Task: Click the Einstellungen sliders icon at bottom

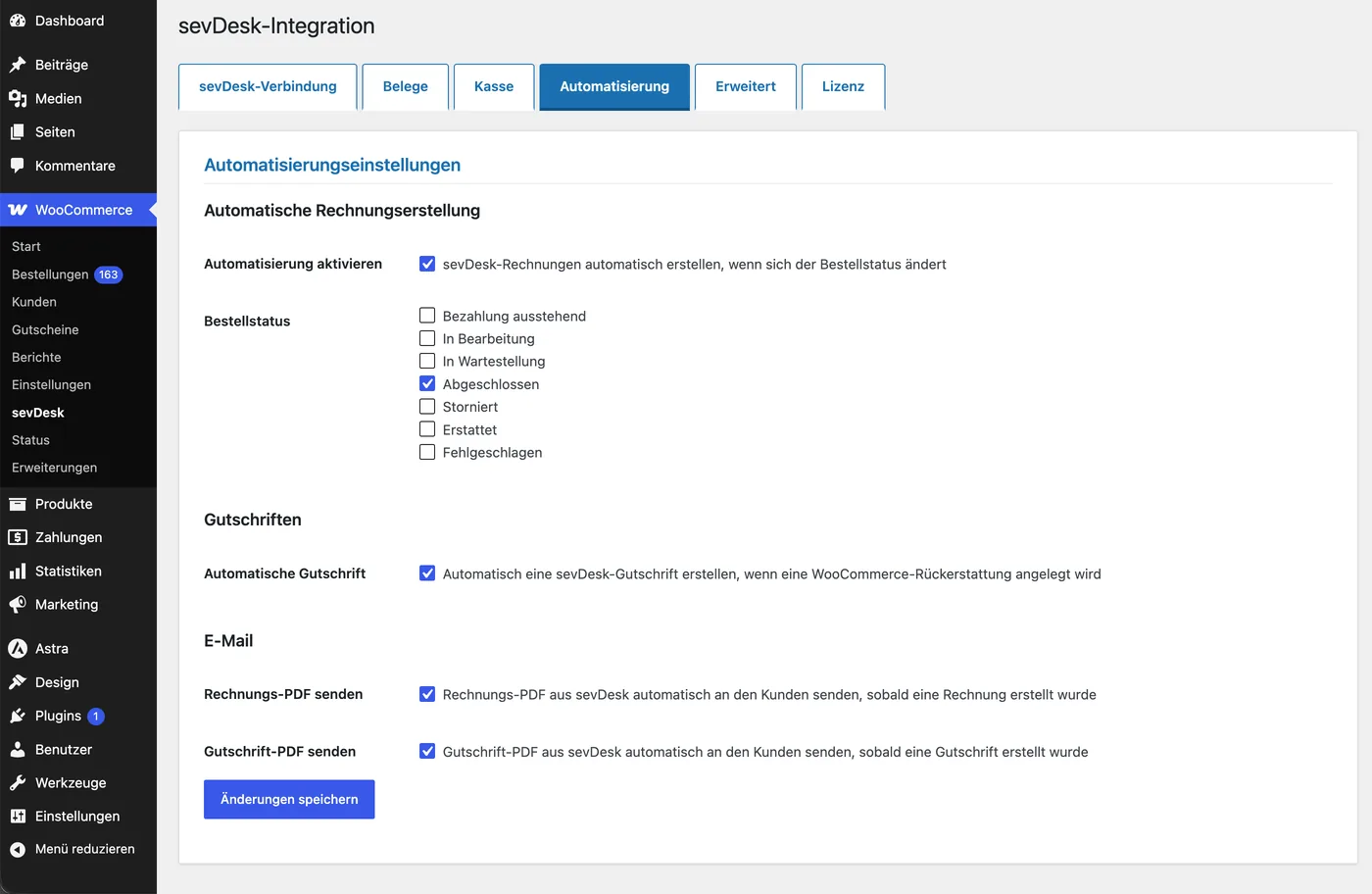Action: (x=18, y=816)
